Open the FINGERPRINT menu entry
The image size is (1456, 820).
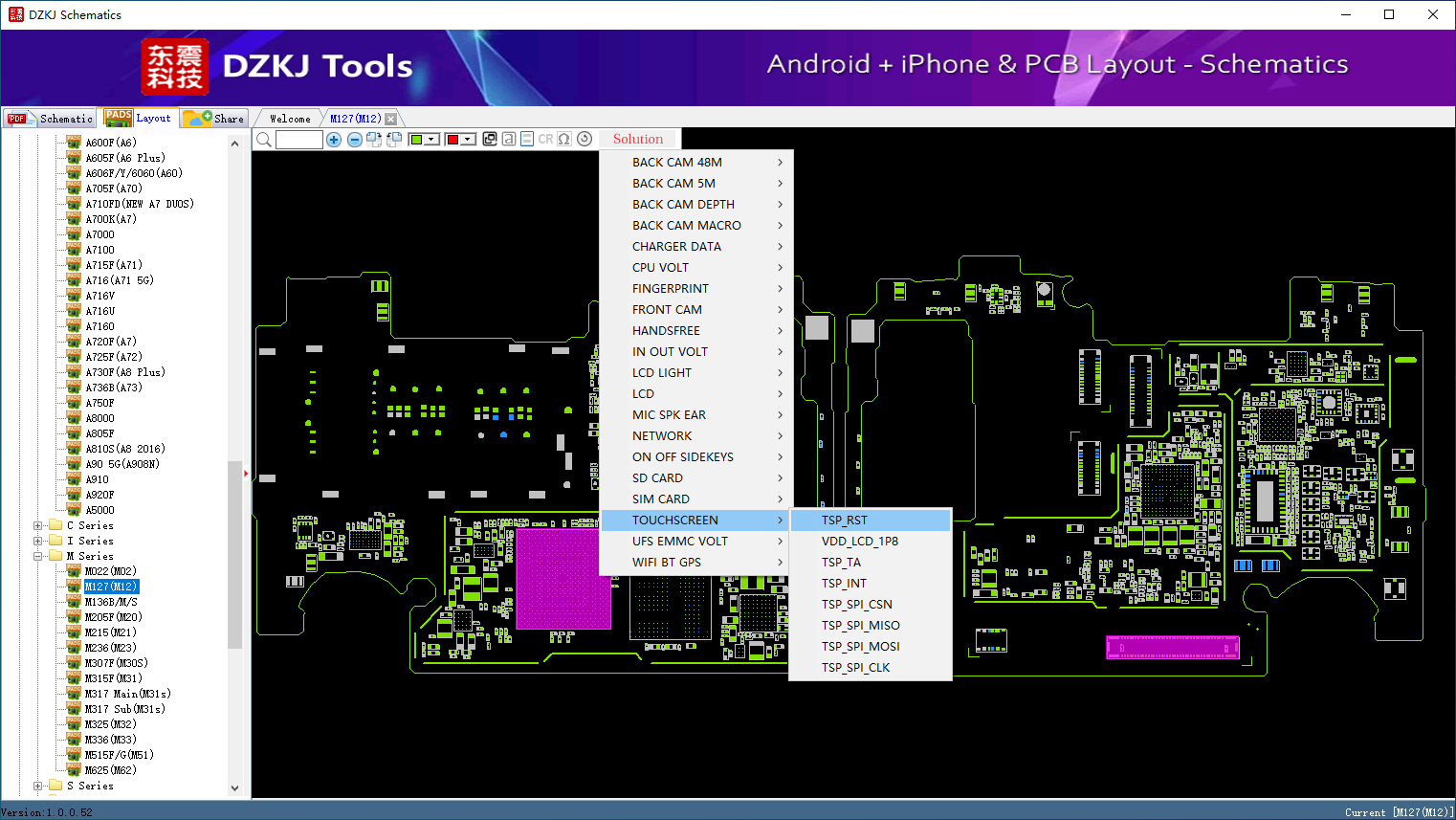[x=696, y=289]
